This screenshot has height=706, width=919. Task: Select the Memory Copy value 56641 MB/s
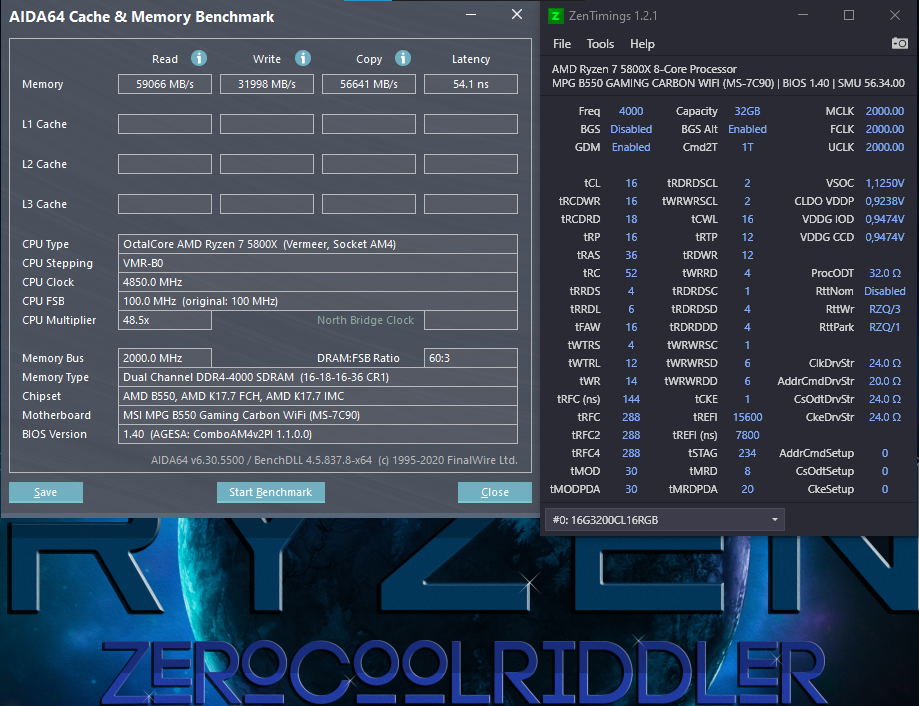click(x=369, y=84)
